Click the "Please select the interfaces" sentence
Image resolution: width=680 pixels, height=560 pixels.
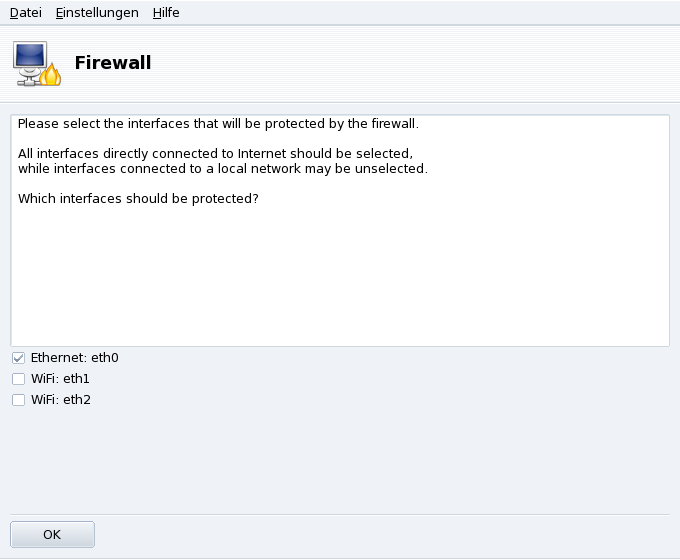[218, 125]
